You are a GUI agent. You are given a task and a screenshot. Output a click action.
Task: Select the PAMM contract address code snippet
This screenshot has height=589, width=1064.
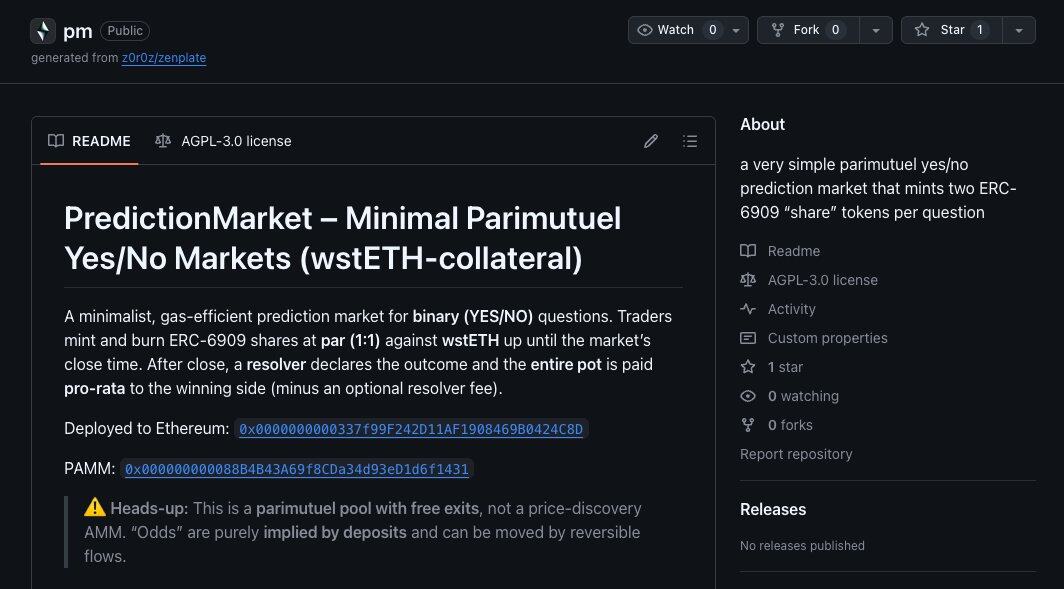297,469
